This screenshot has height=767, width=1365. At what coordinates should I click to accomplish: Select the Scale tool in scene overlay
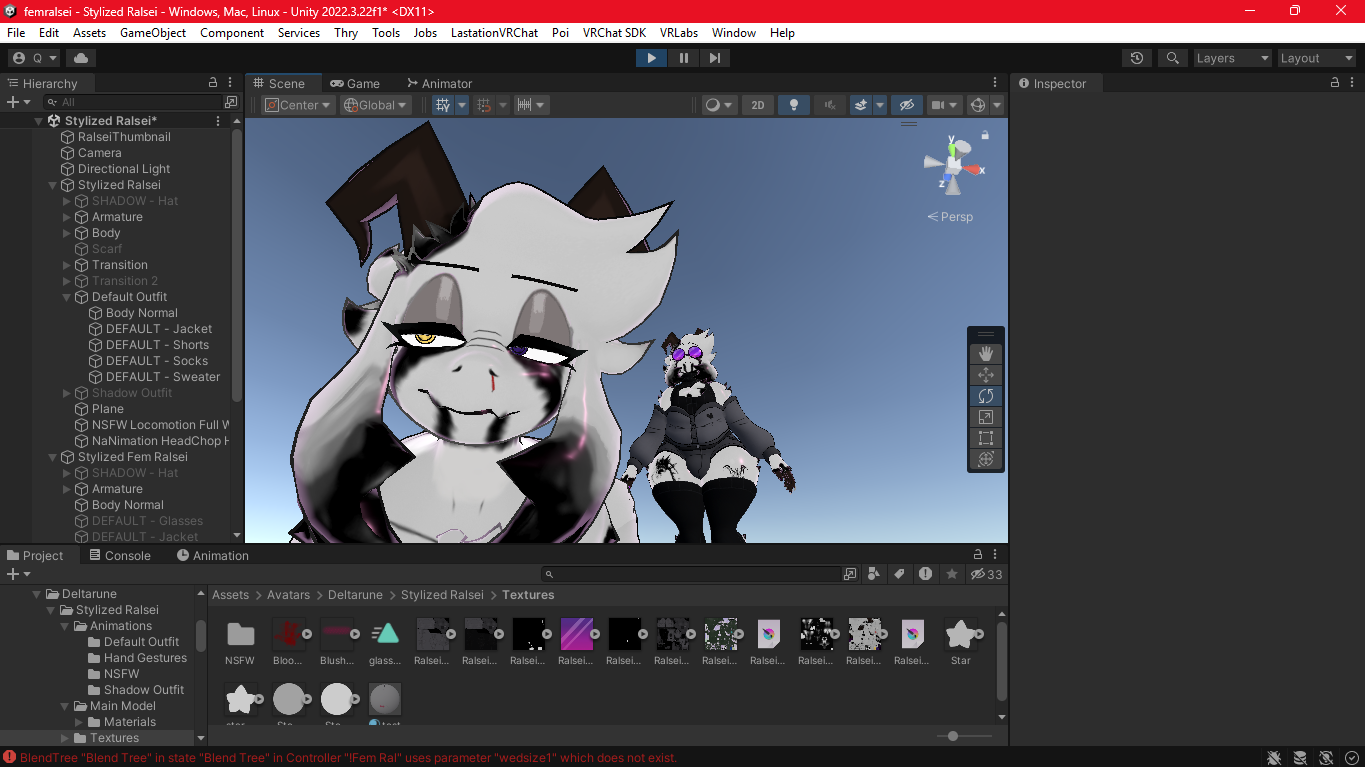(986, 417)
